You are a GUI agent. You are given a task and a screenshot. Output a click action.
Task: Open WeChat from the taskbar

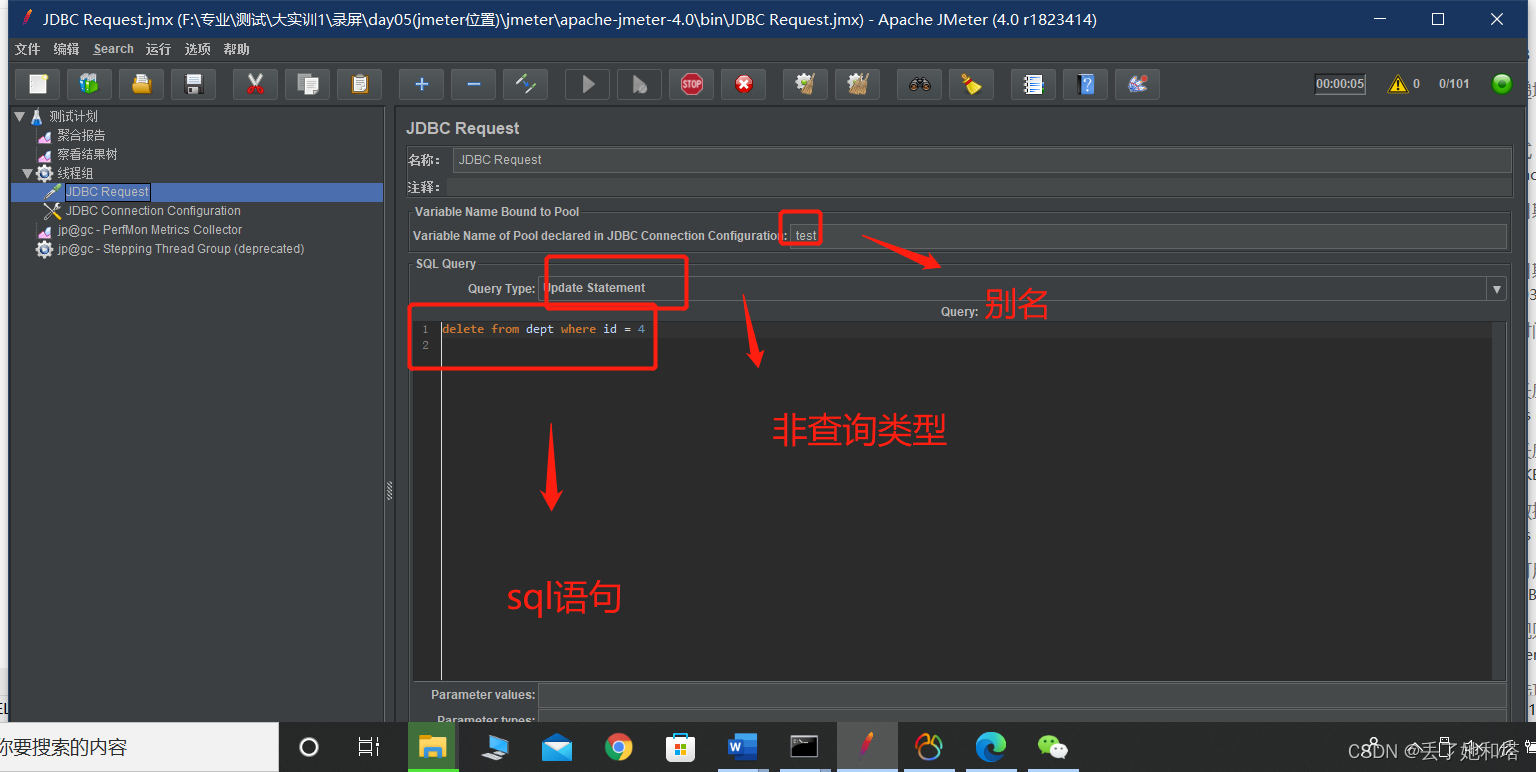1052,747
